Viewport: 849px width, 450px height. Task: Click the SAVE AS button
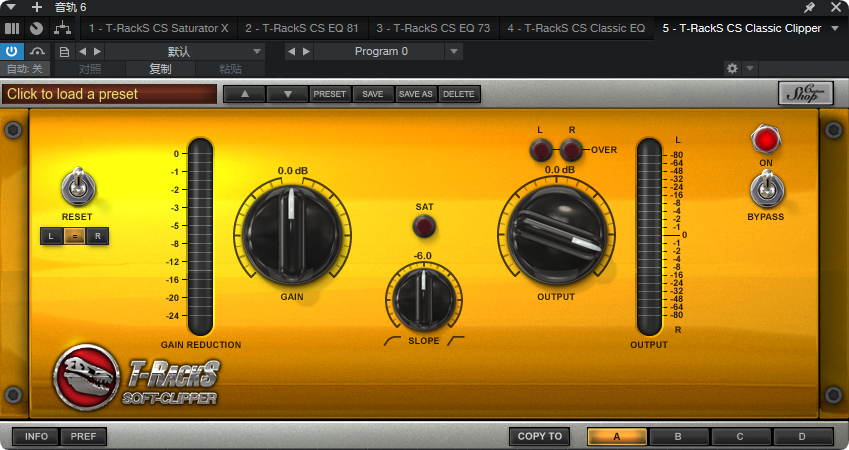[415, 94]
